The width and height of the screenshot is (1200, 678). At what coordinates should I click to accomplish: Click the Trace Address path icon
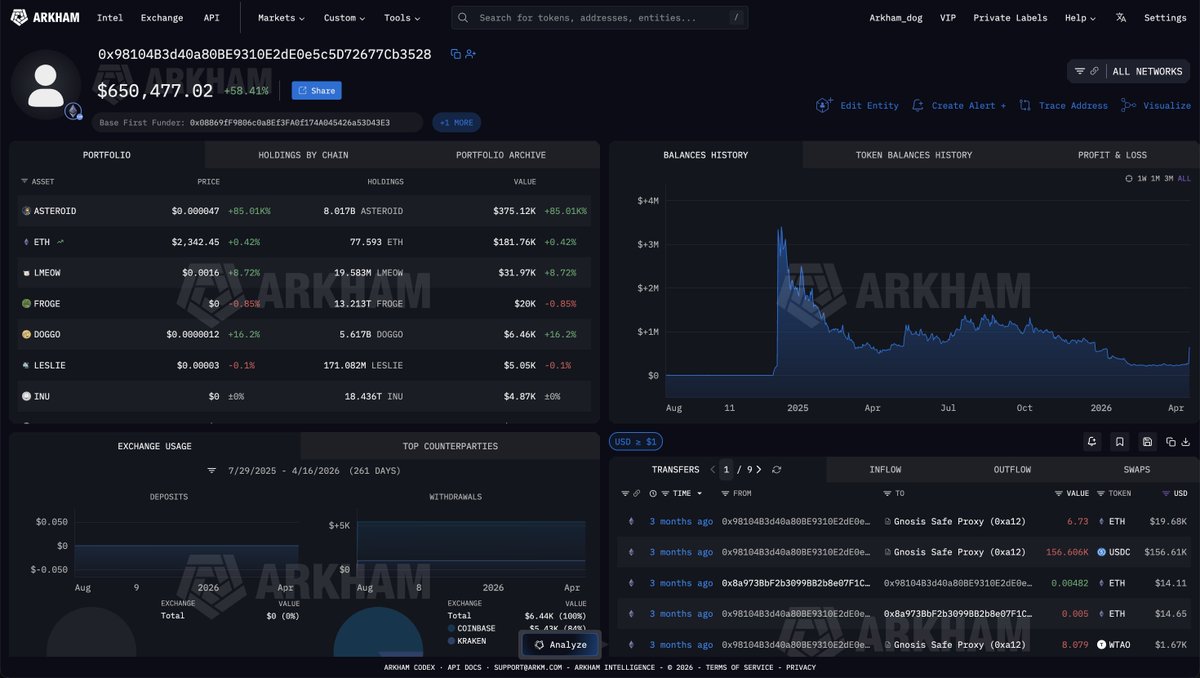coord(1025,105)
